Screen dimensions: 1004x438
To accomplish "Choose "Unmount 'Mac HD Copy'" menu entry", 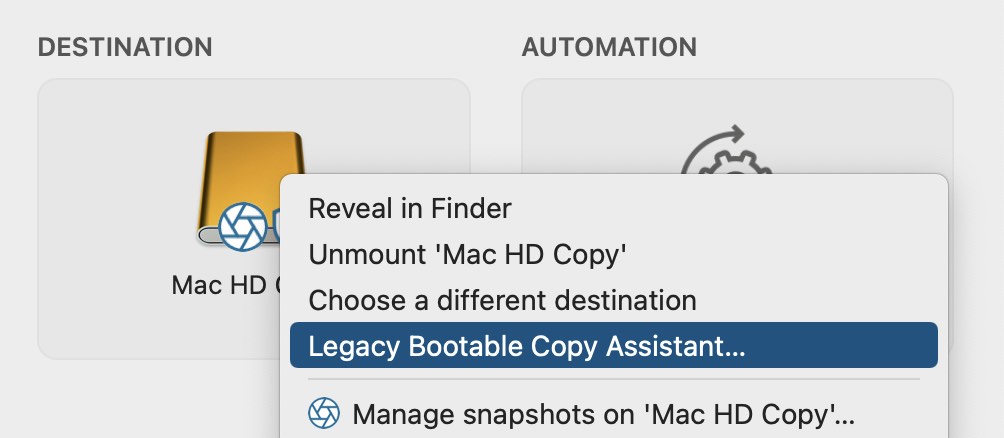I will click(467, 254).
